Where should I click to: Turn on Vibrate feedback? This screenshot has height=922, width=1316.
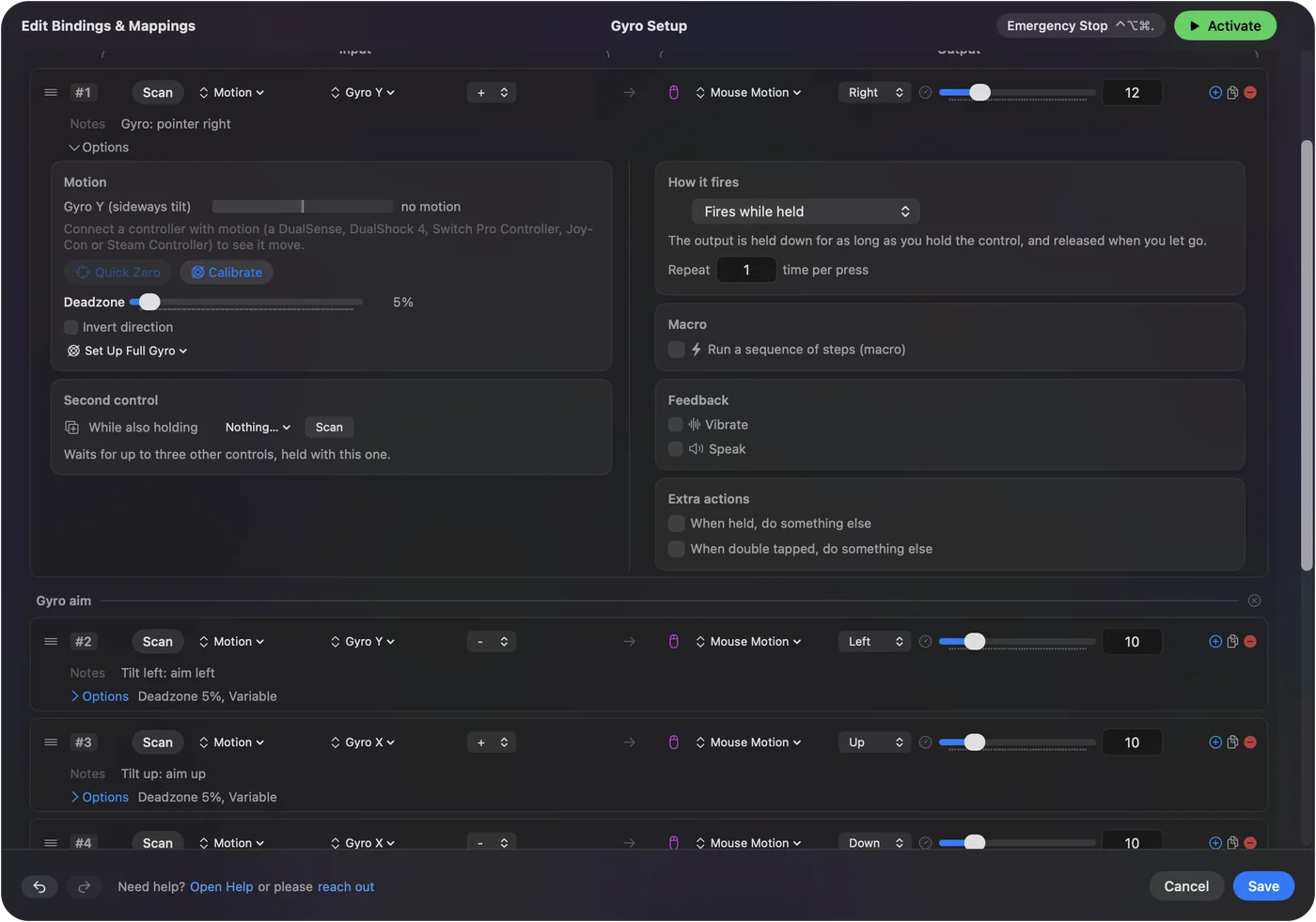(x=676, y=425)
